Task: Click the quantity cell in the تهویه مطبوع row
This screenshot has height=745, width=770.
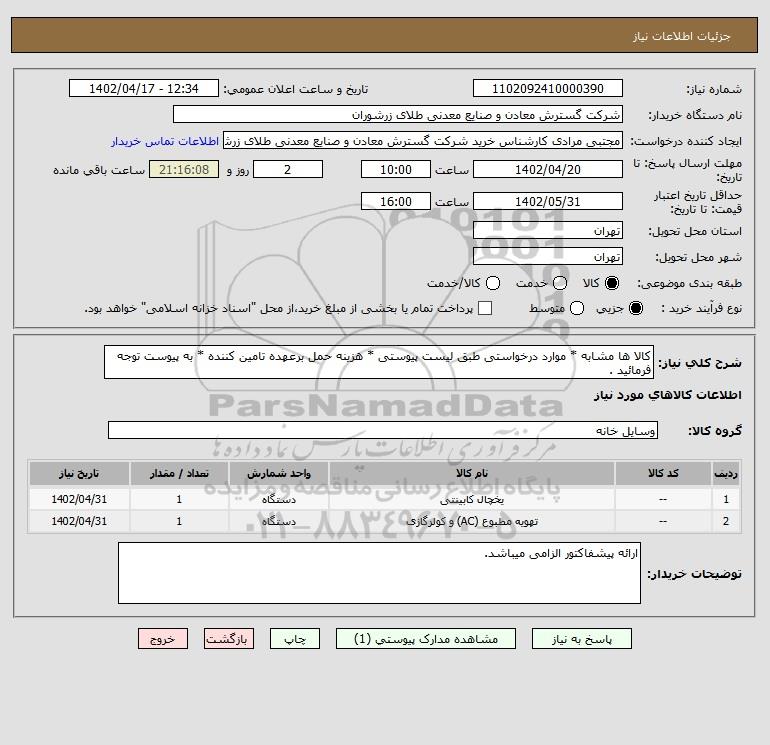Action: (179, 521)
